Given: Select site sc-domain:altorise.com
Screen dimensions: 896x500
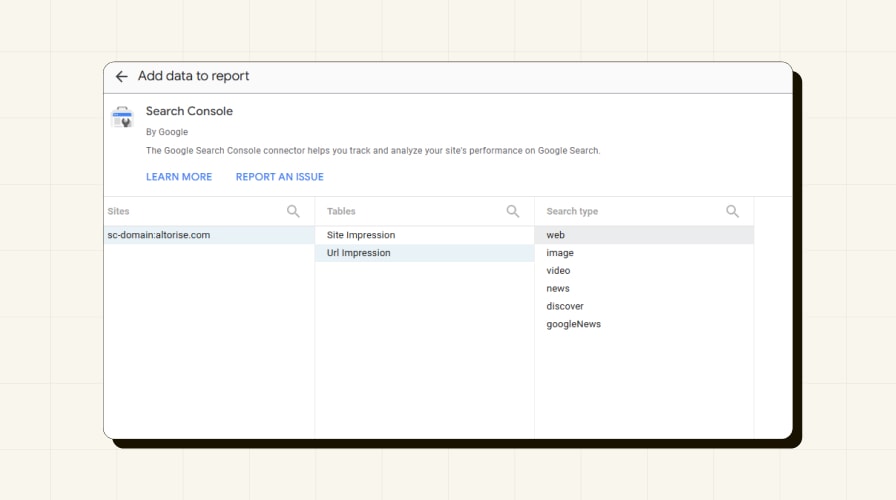Looking at the screenshot, I should point(209,235).
